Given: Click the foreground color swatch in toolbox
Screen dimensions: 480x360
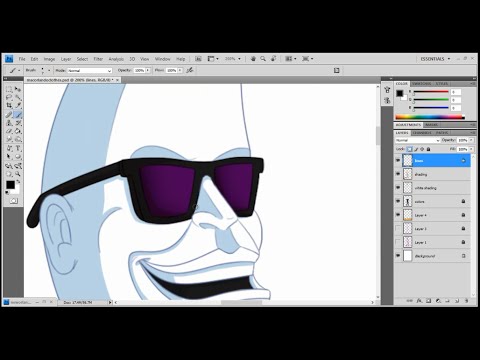Looking at the screenshot, I should click(10, 184).
